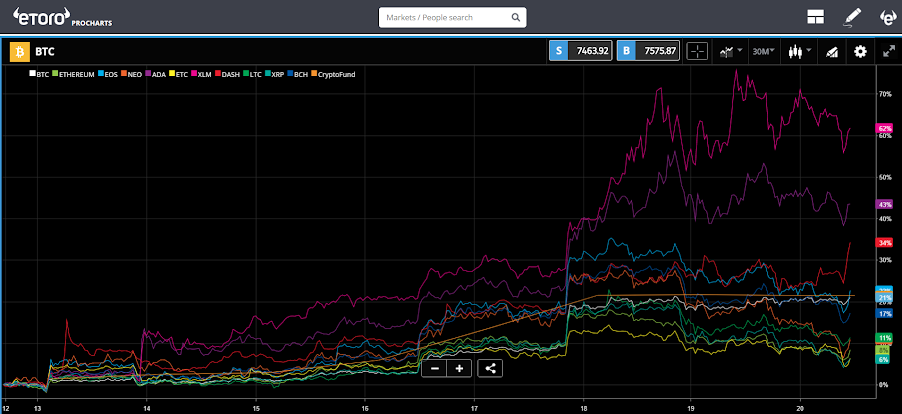Click the 70% y-axis gridline label
This screenshot has width=902, height=414.
tap(885, 94)
